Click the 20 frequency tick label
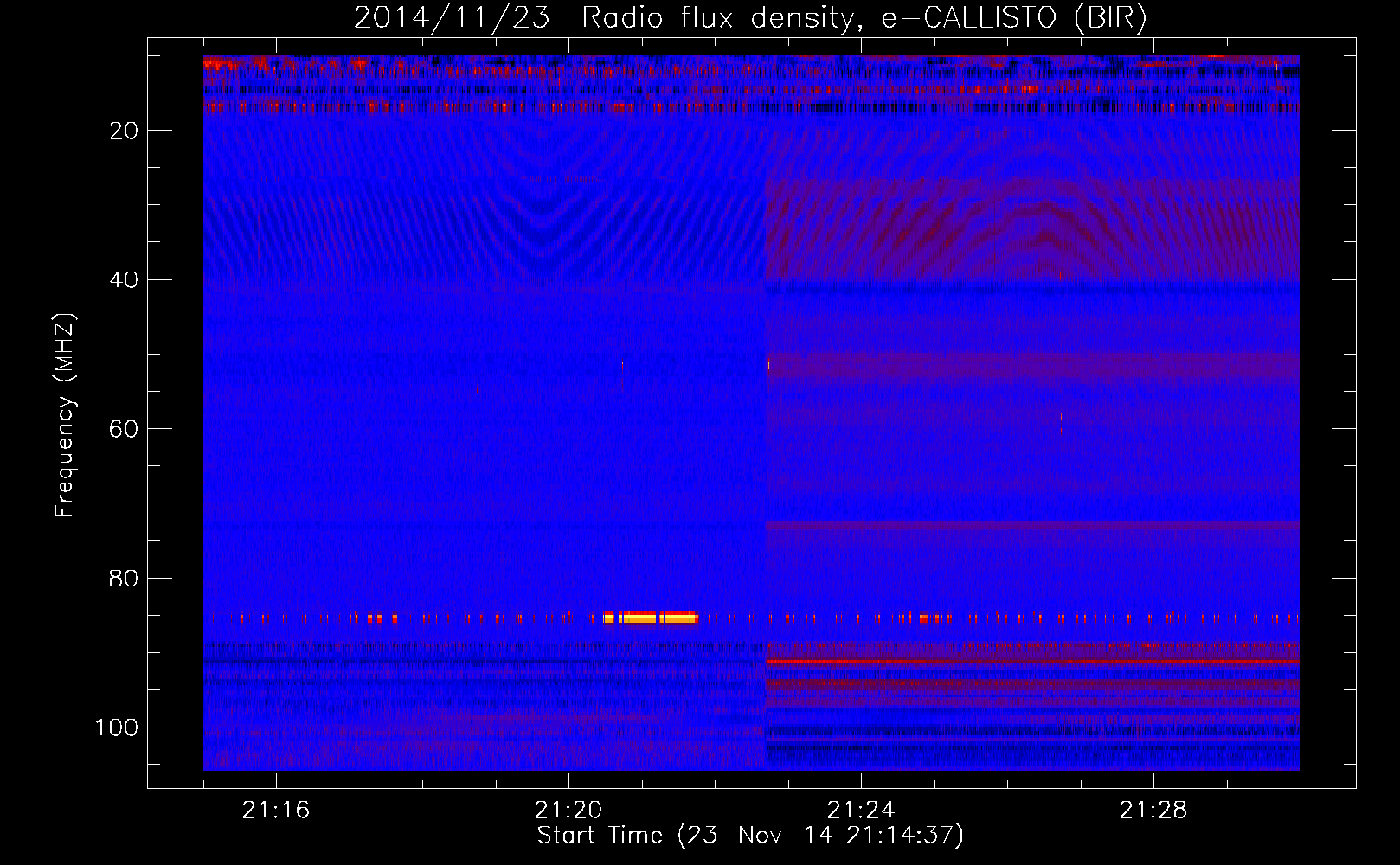 pos(124,131)
